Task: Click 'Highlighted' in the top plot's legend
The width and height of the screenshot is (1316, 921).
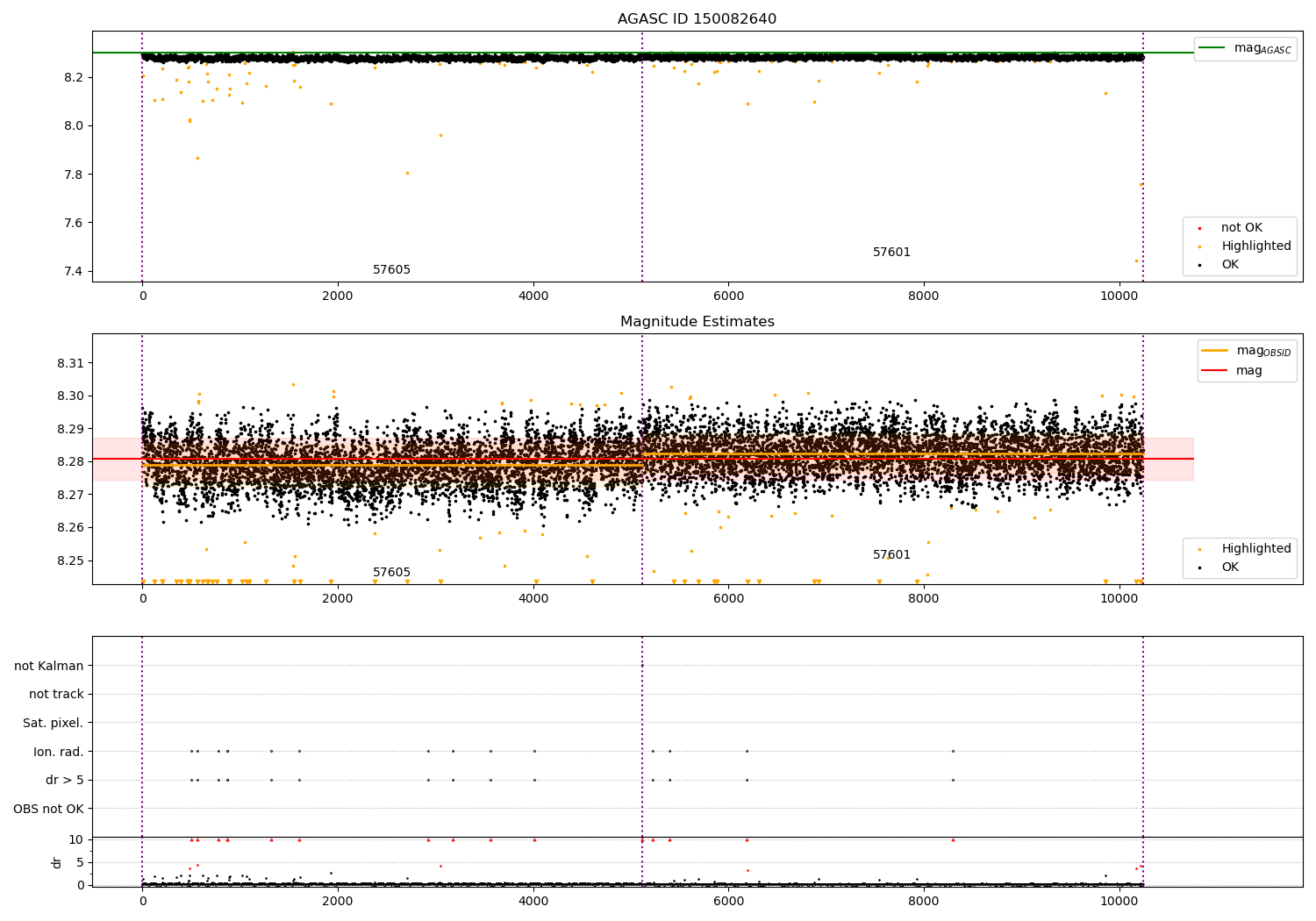Action: coord(1256,246)
